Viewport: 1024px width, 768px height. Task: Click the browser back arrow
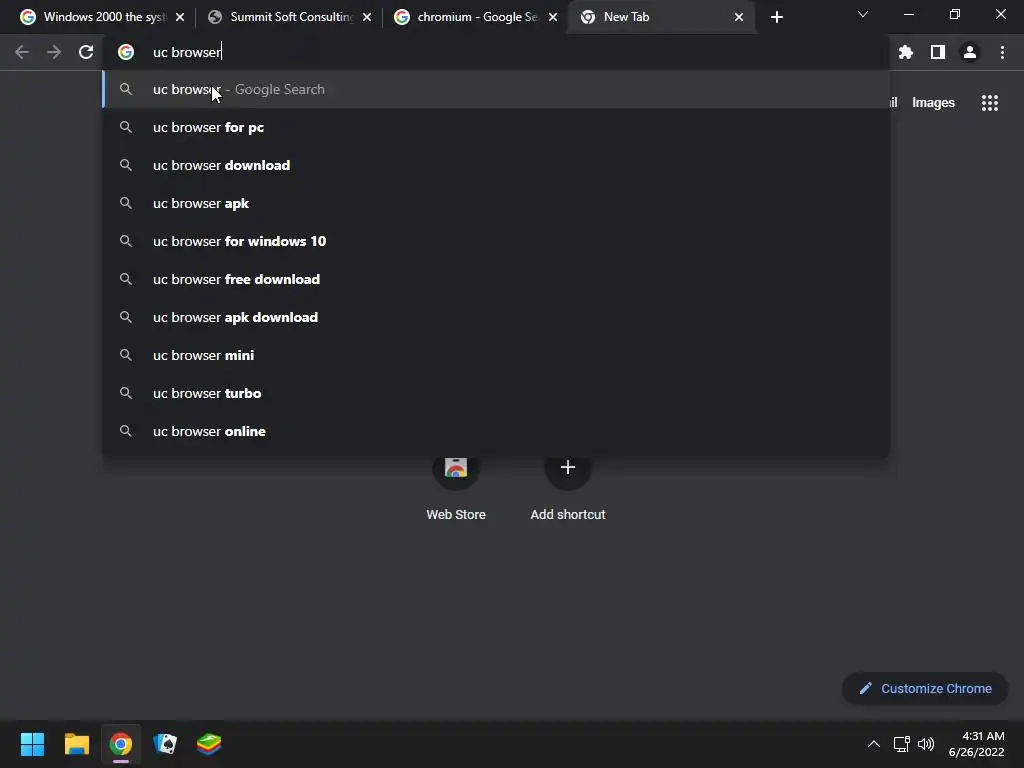click(x=22, y=52)
